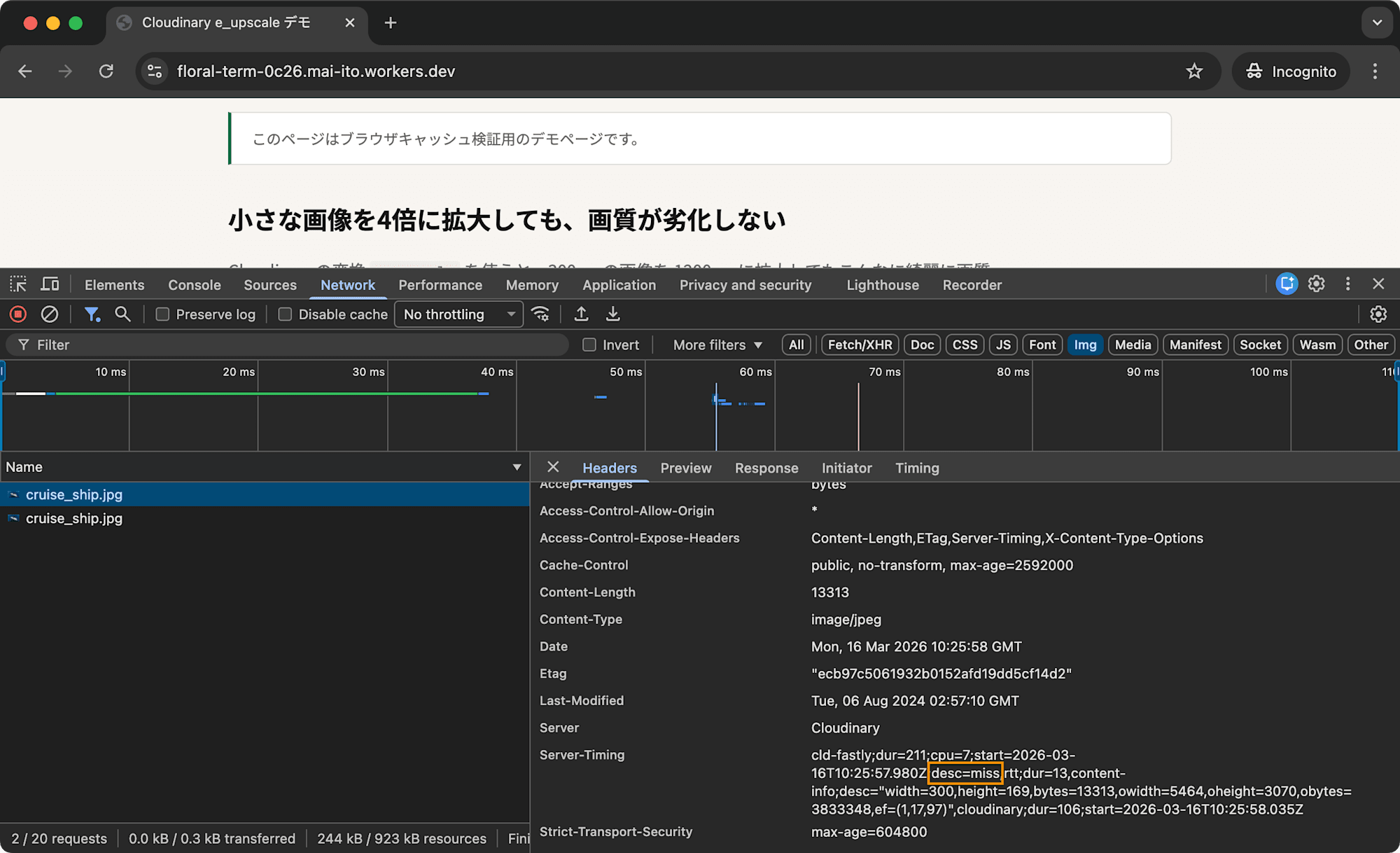Enable the Invert filter checkbox
This screenshot has height=853, width=1400.
589,345
